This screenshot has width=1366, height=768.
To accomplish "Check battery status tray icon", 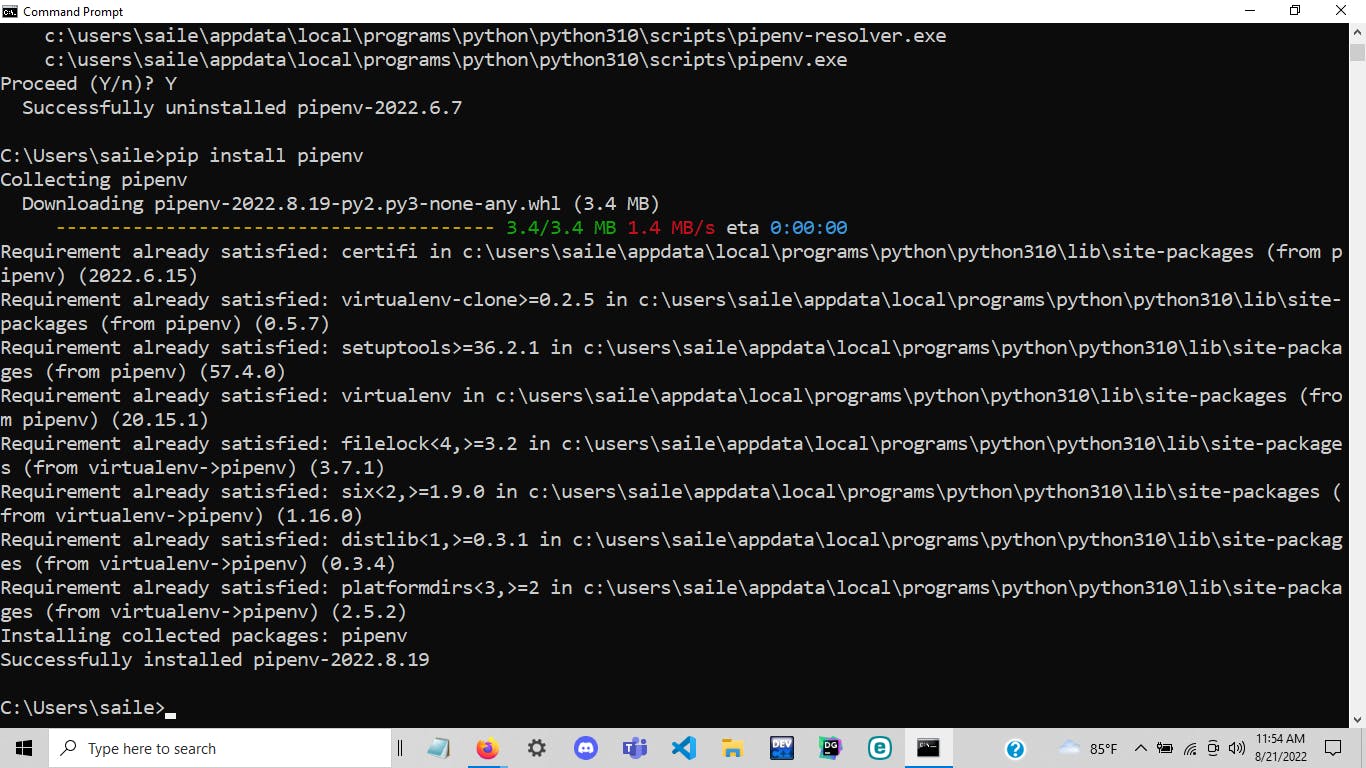I will (1165, 748).
